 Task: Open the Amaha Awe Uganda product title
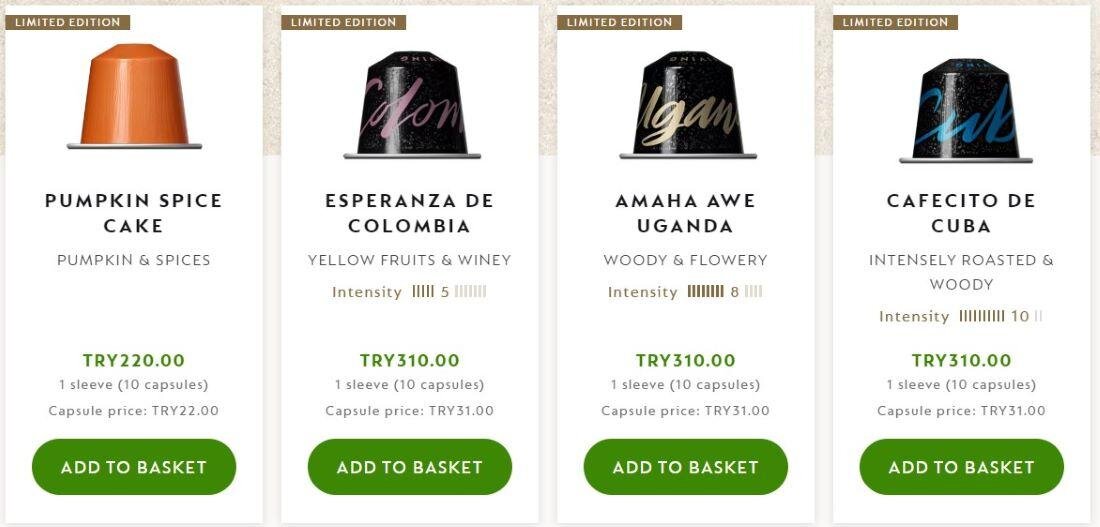click(x=686, y=213)
